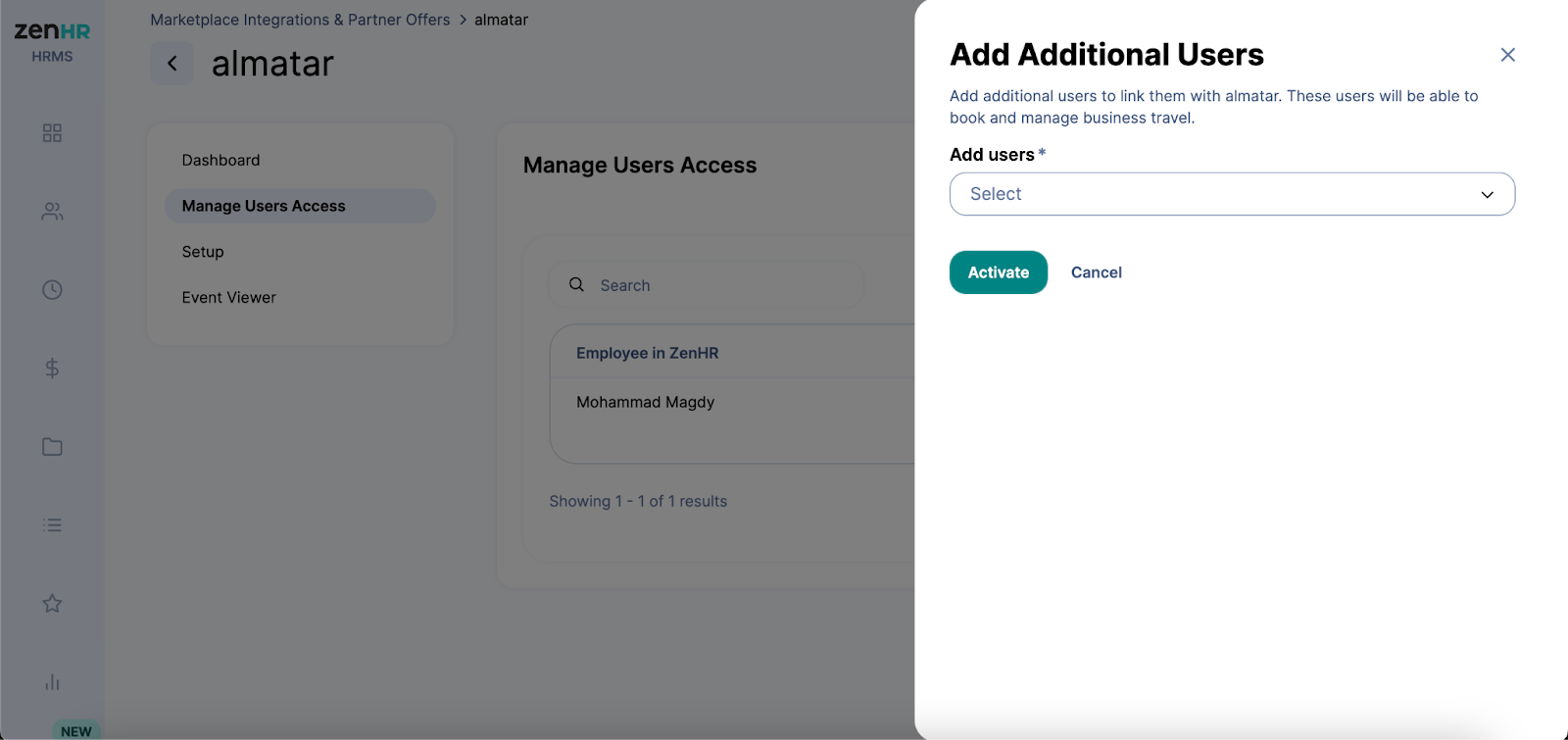Viewport: 1568px width, 740px height.
Task: Click the chevron arrow in Add users field
Action: point(1487,195)
